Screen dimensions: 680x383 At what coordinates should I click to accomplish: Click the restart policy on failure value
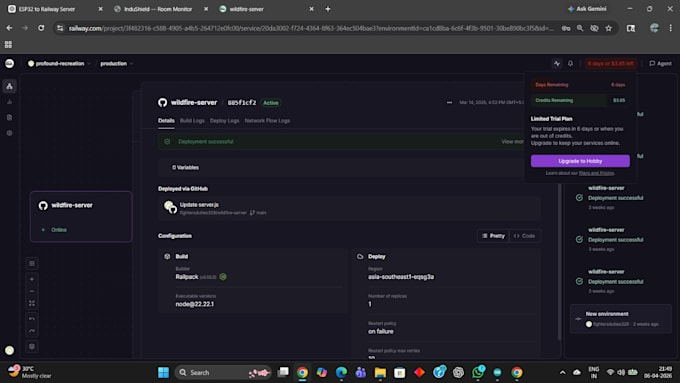point(381,331)
